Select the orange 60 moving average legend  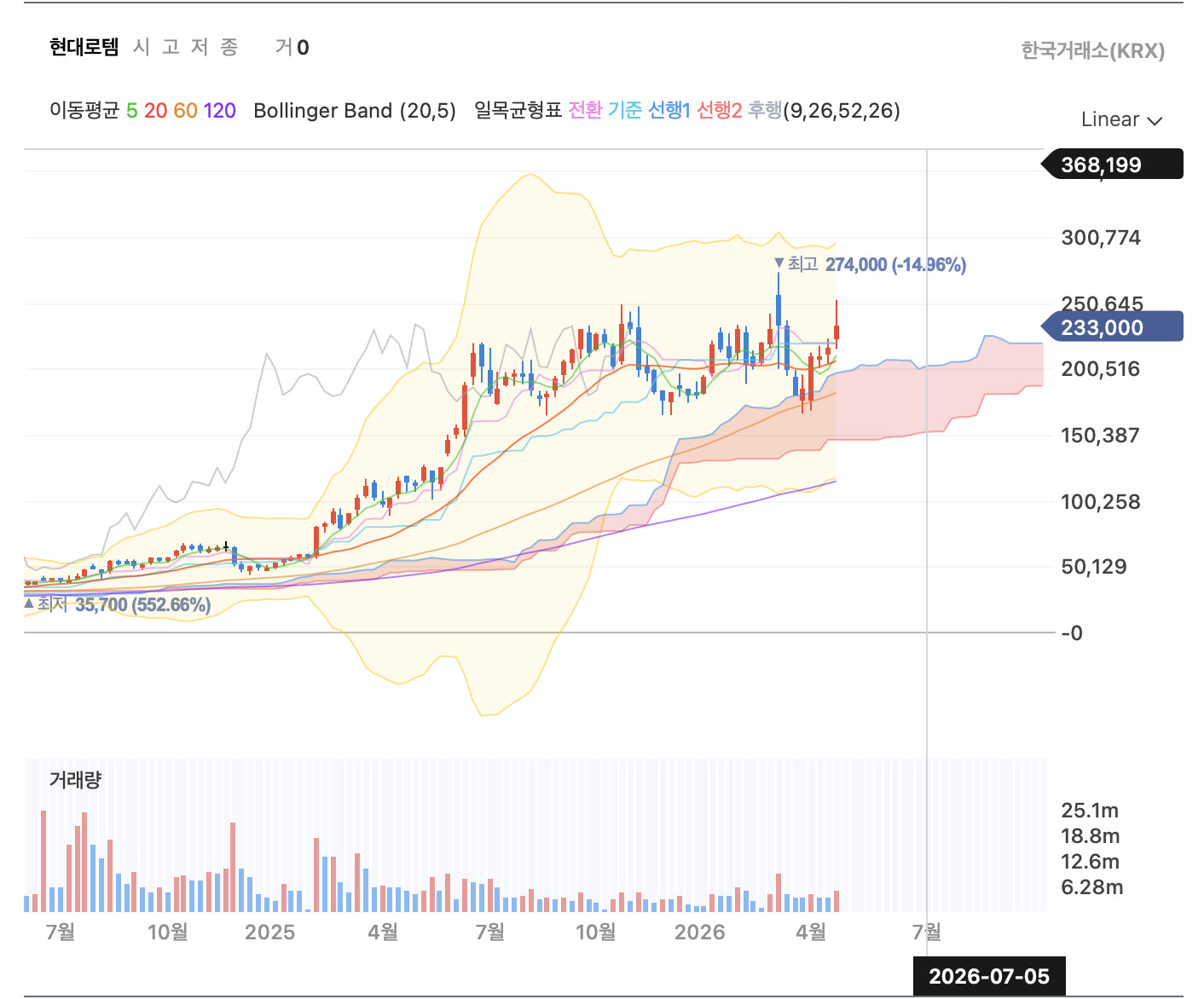185,111
